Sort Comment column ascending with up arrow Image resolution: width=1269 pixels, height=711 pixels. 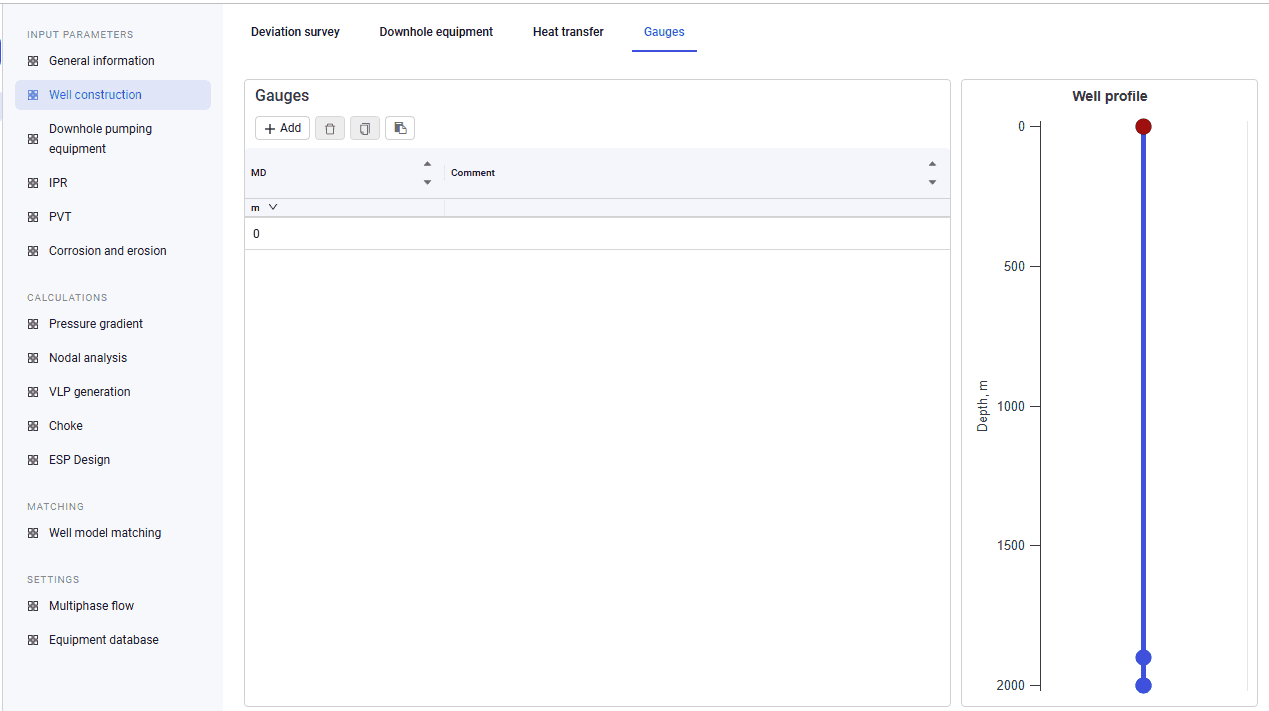click(x=932, y=164)
